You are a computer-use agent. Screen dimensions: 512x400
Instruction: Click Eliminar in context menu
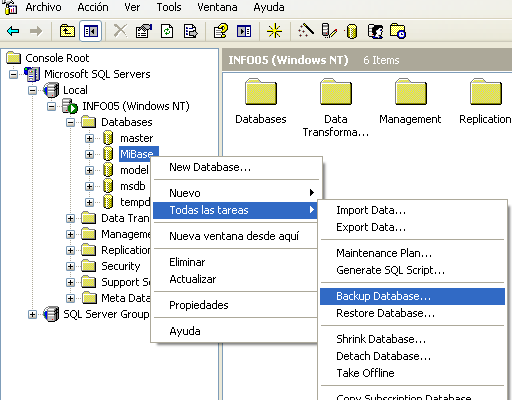236,262
